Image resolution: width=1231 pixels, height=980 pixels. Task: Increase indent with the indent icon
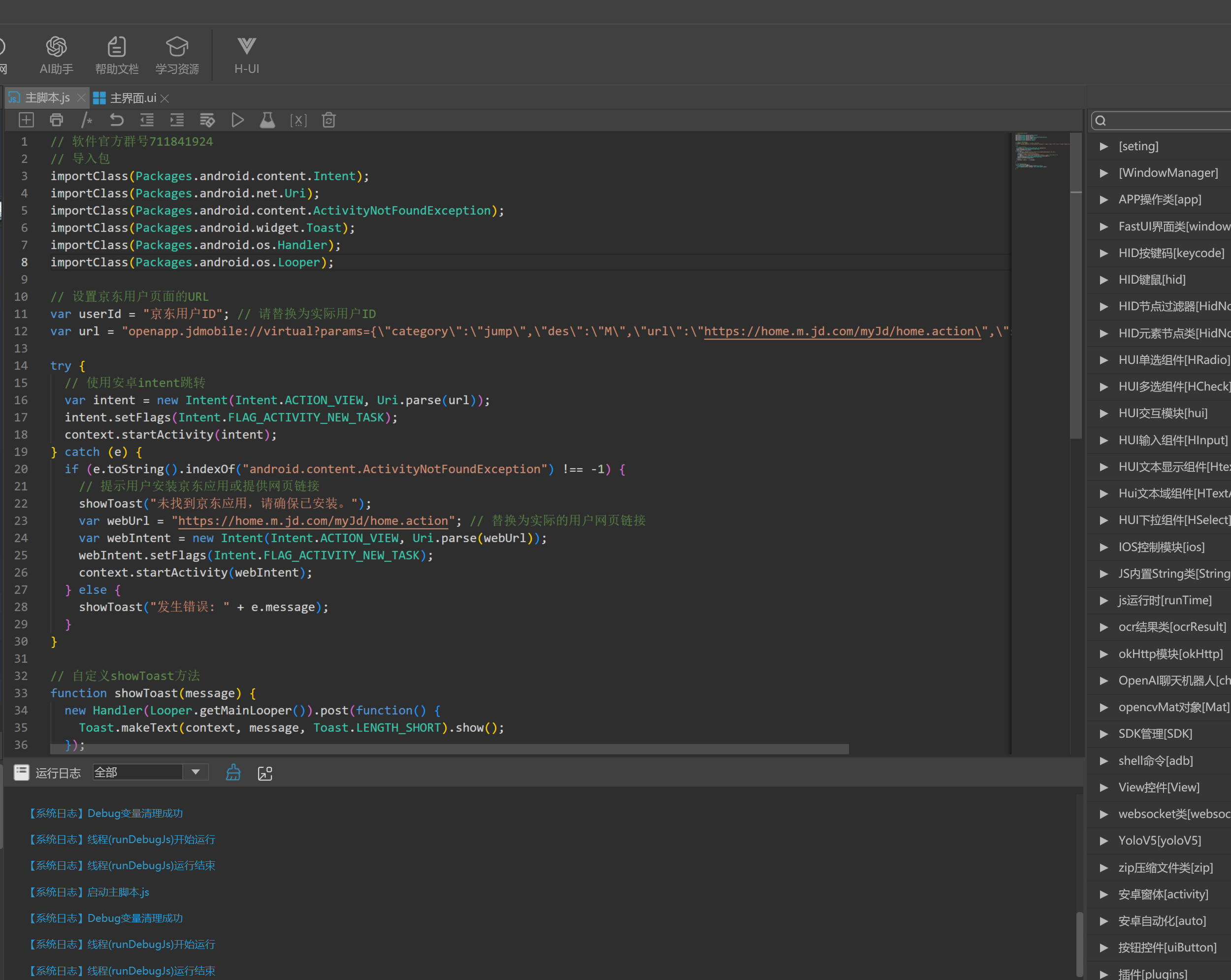[177, 120]
